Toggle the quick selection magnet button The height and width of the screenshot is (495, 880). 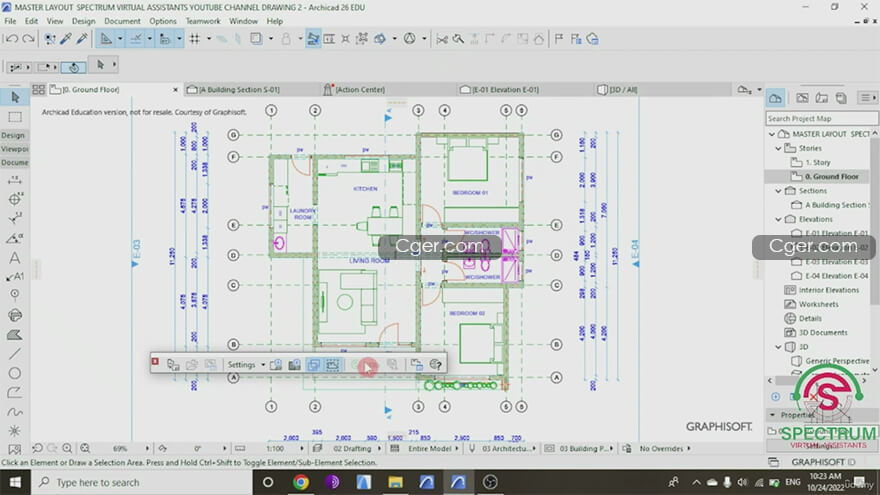74,67
